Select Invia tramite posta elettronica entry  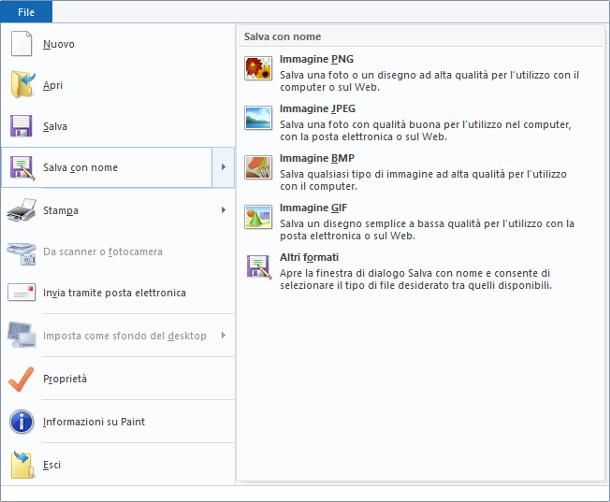pos(118,293)
